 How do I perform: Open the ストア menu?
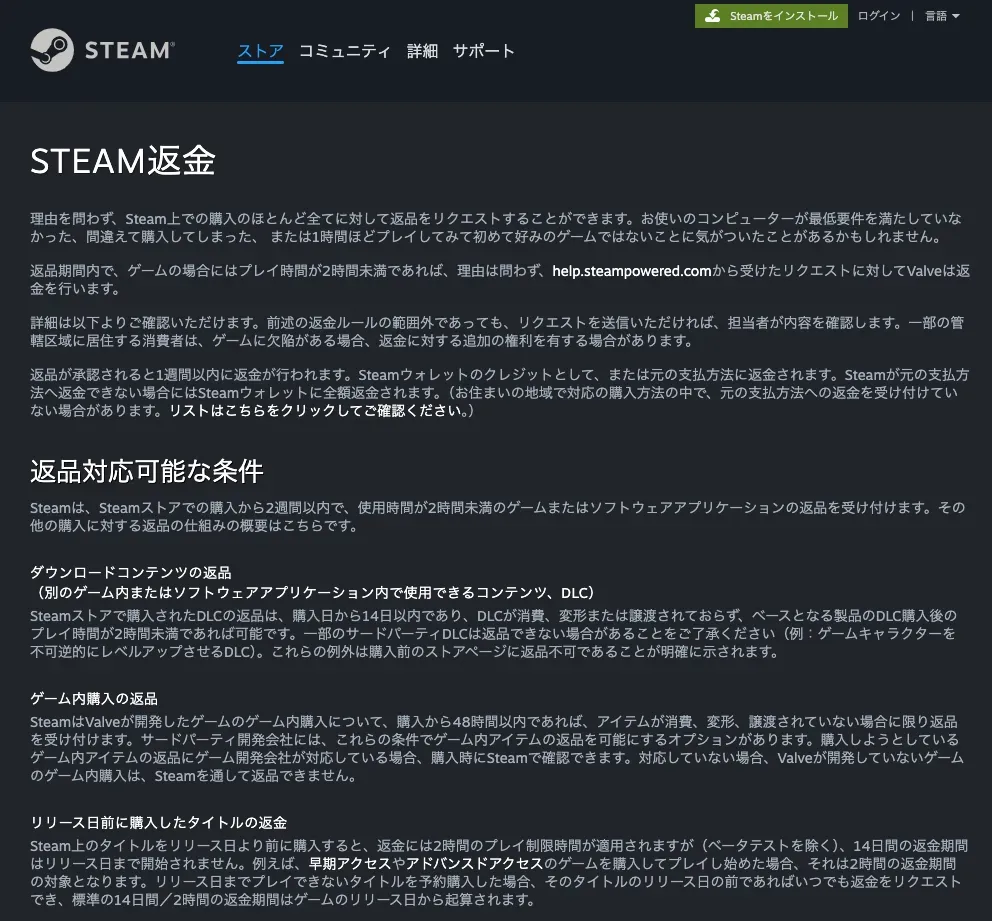[x=260, y=51]
